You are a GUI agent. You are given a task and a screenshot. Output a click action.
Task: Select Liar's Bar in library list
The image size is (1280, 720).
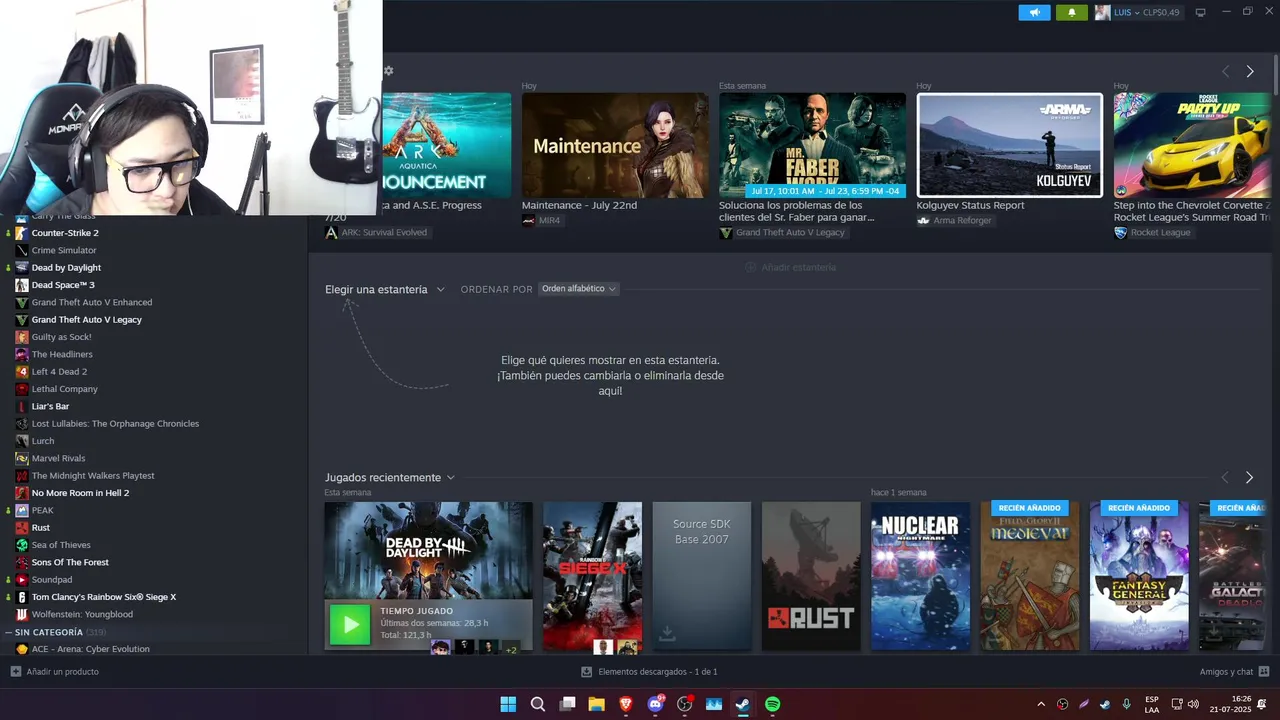tap(50, 406)
